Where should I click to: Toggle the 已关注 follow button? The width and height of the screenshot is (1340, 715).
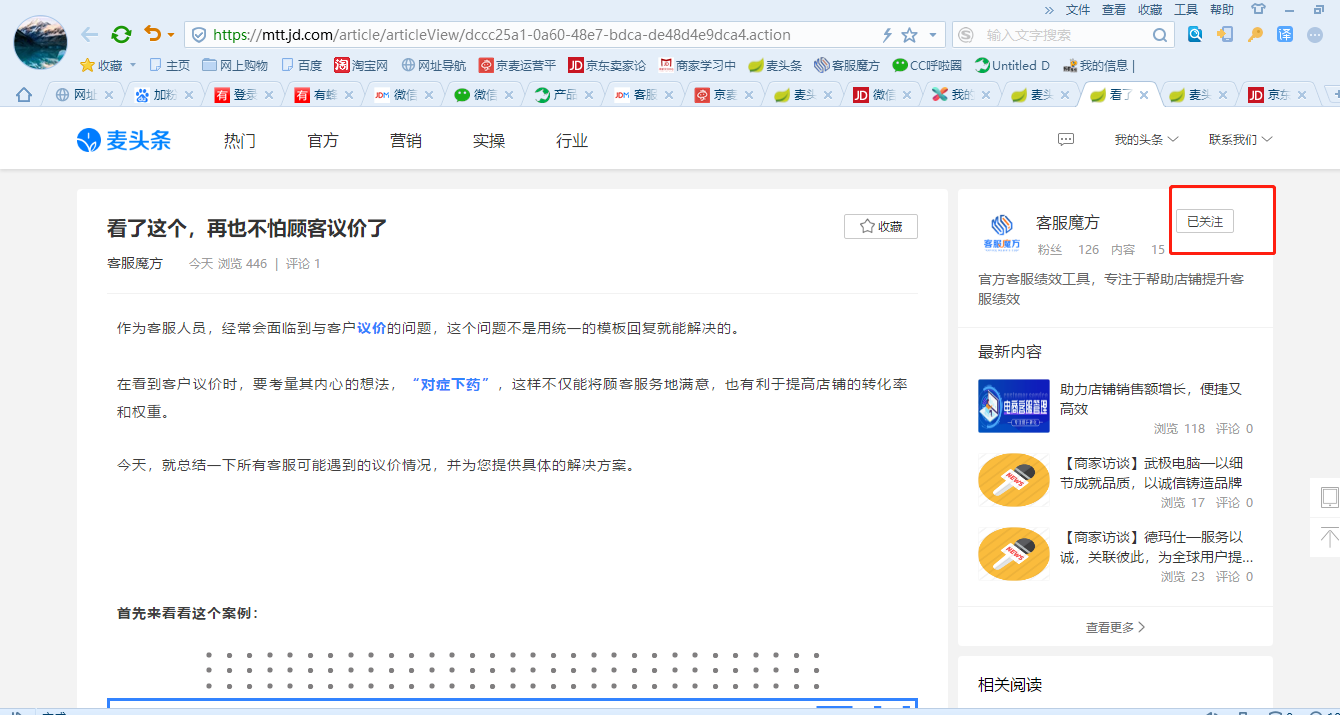pos(1205,222)
